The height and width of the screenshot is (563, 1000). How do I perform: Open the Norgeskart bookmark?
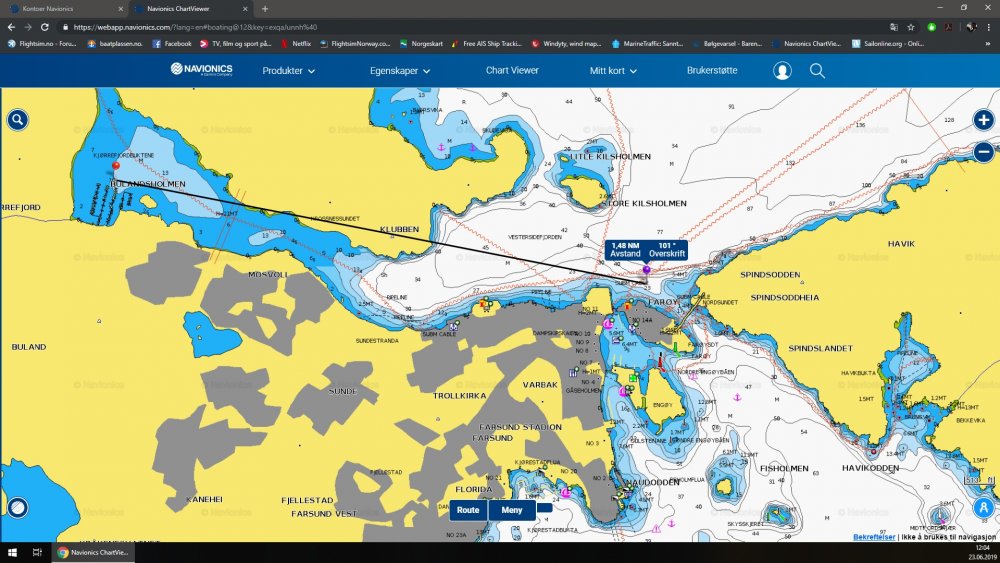click(421, 44)
